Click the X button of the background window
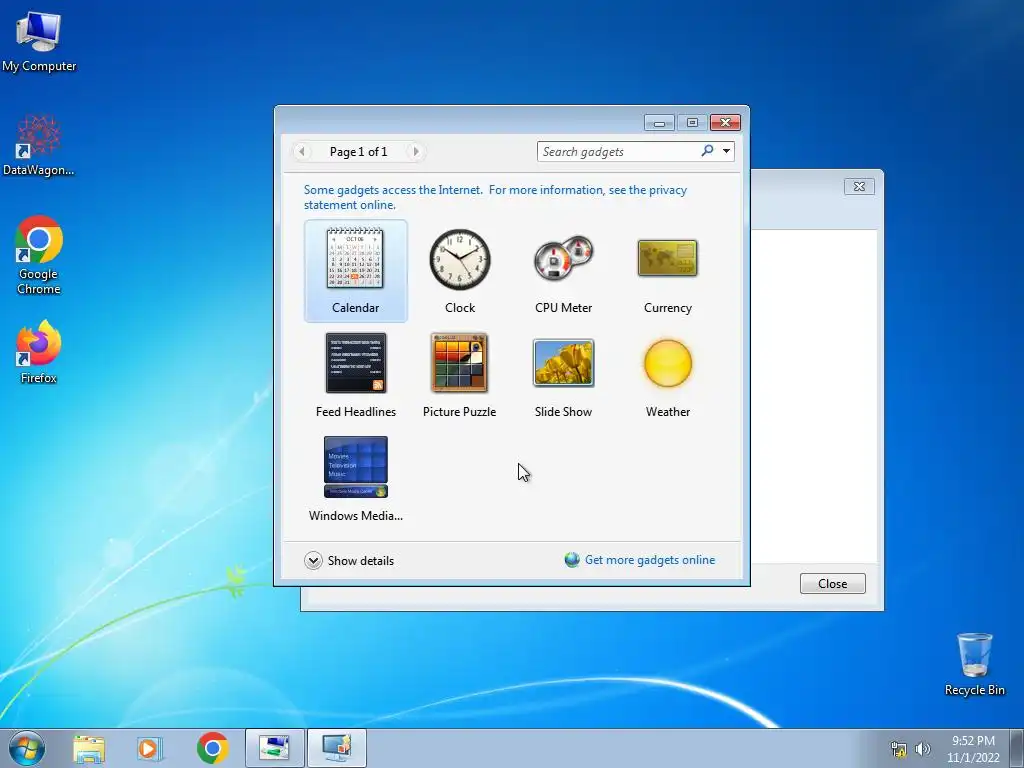 pos(859,187)
